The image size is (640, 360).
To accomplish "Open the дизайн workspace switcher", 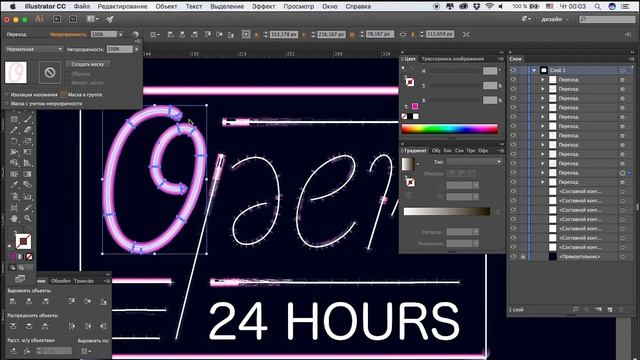I will (555, 19).
